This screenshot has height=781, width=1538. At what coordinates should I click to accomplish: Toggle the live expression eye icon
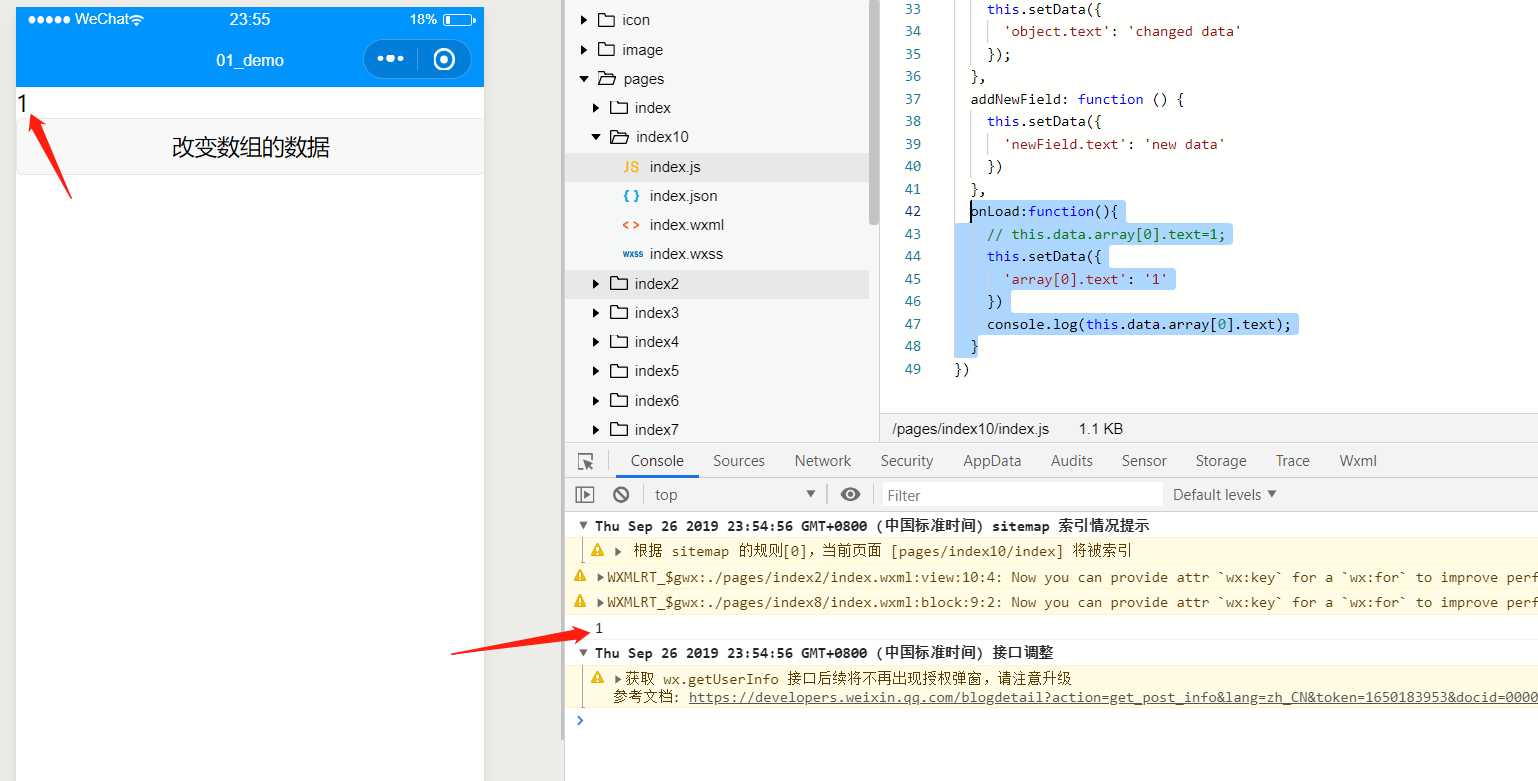point(850,495)
